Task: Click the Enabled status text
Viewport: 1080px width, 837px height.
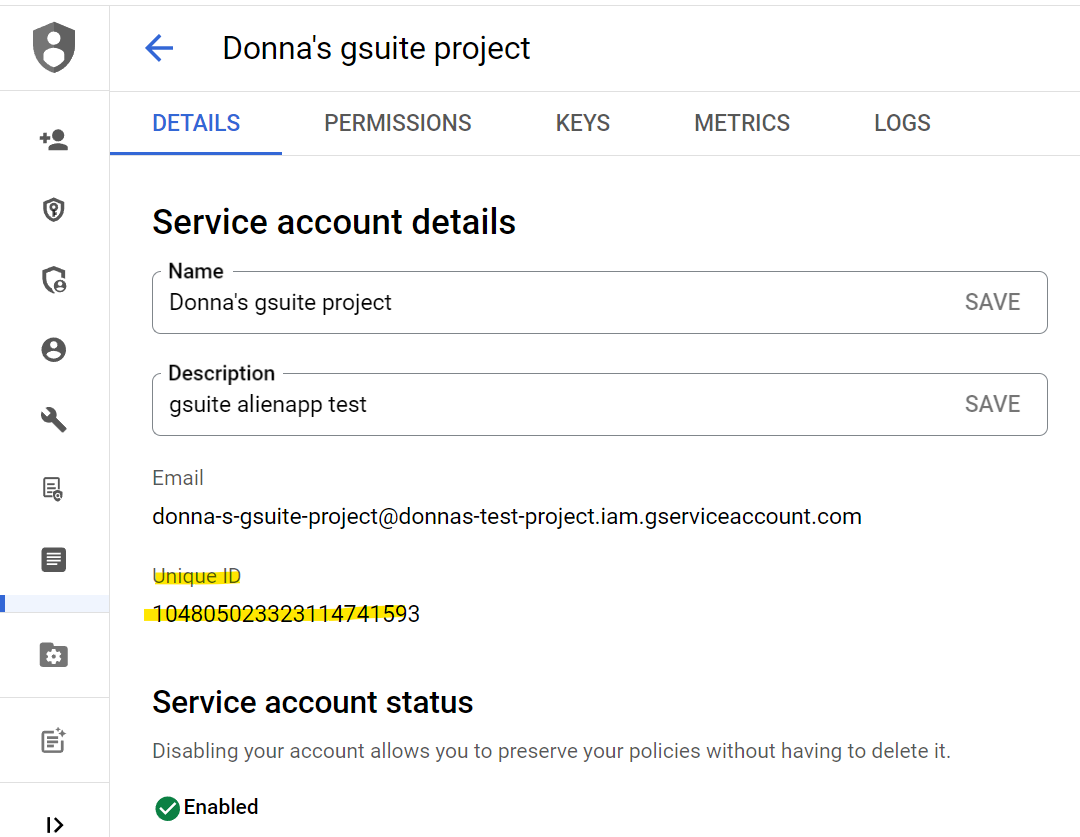Action: point(221,807)
